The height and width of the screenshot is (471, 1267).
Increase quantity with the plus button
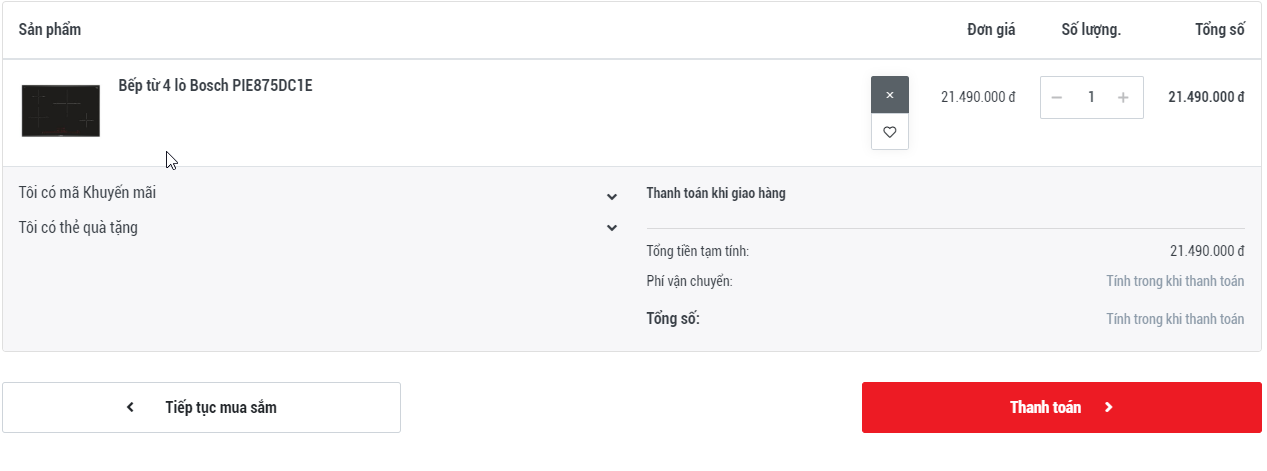[x=1123, y=98]
